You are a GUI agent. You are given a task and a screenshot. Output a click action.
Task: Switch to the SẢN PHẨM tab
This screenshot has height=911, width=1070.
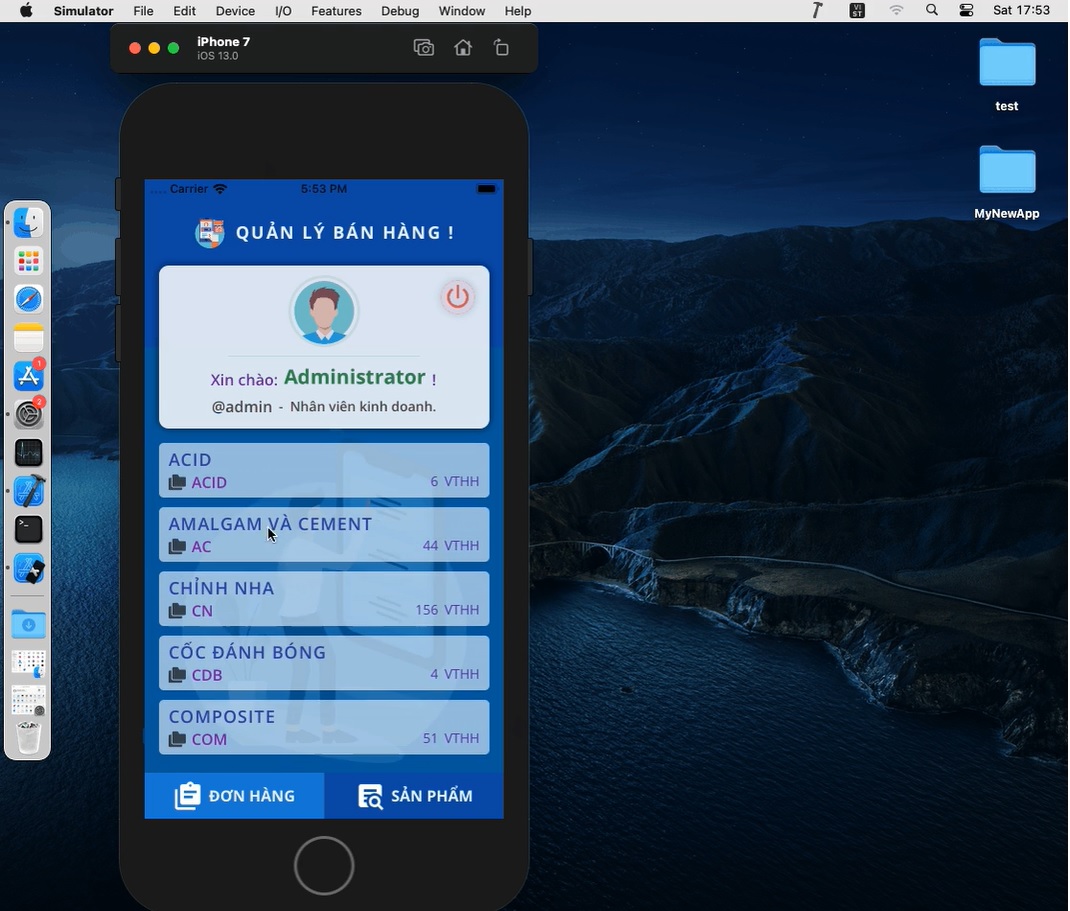[414, 796]
